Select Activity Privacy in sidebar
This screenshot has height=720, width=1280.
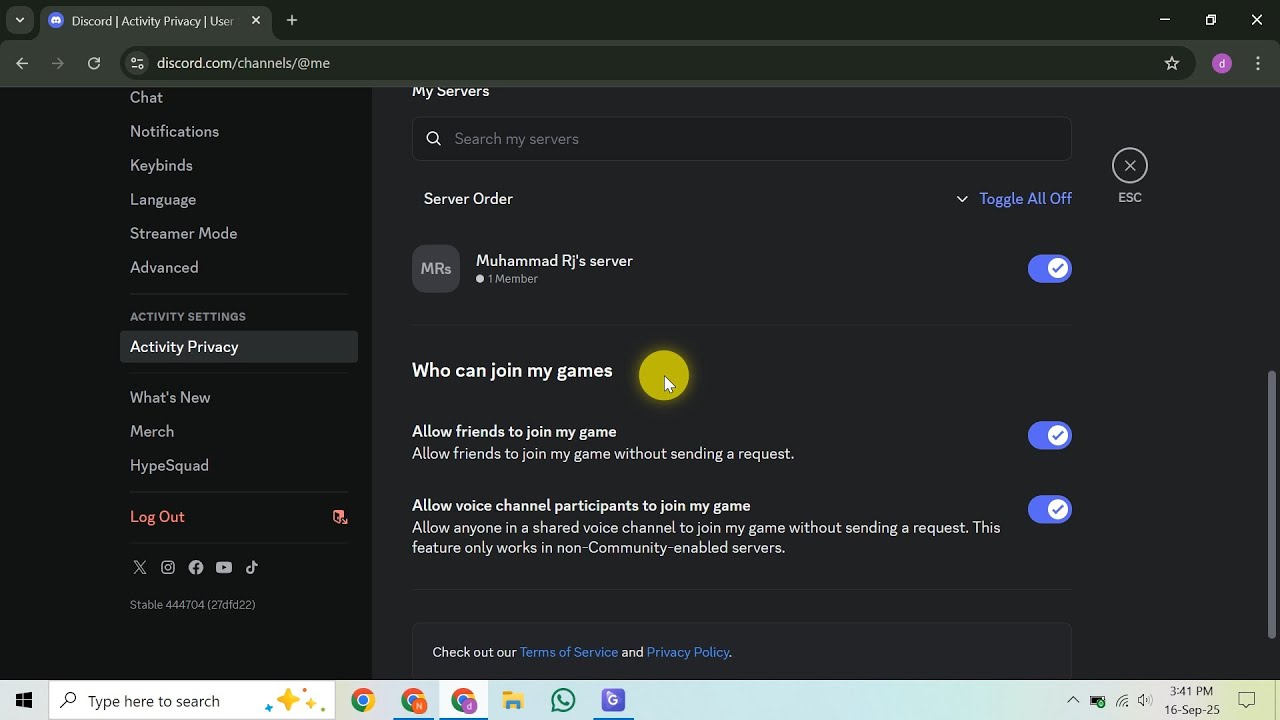(239, 347)
